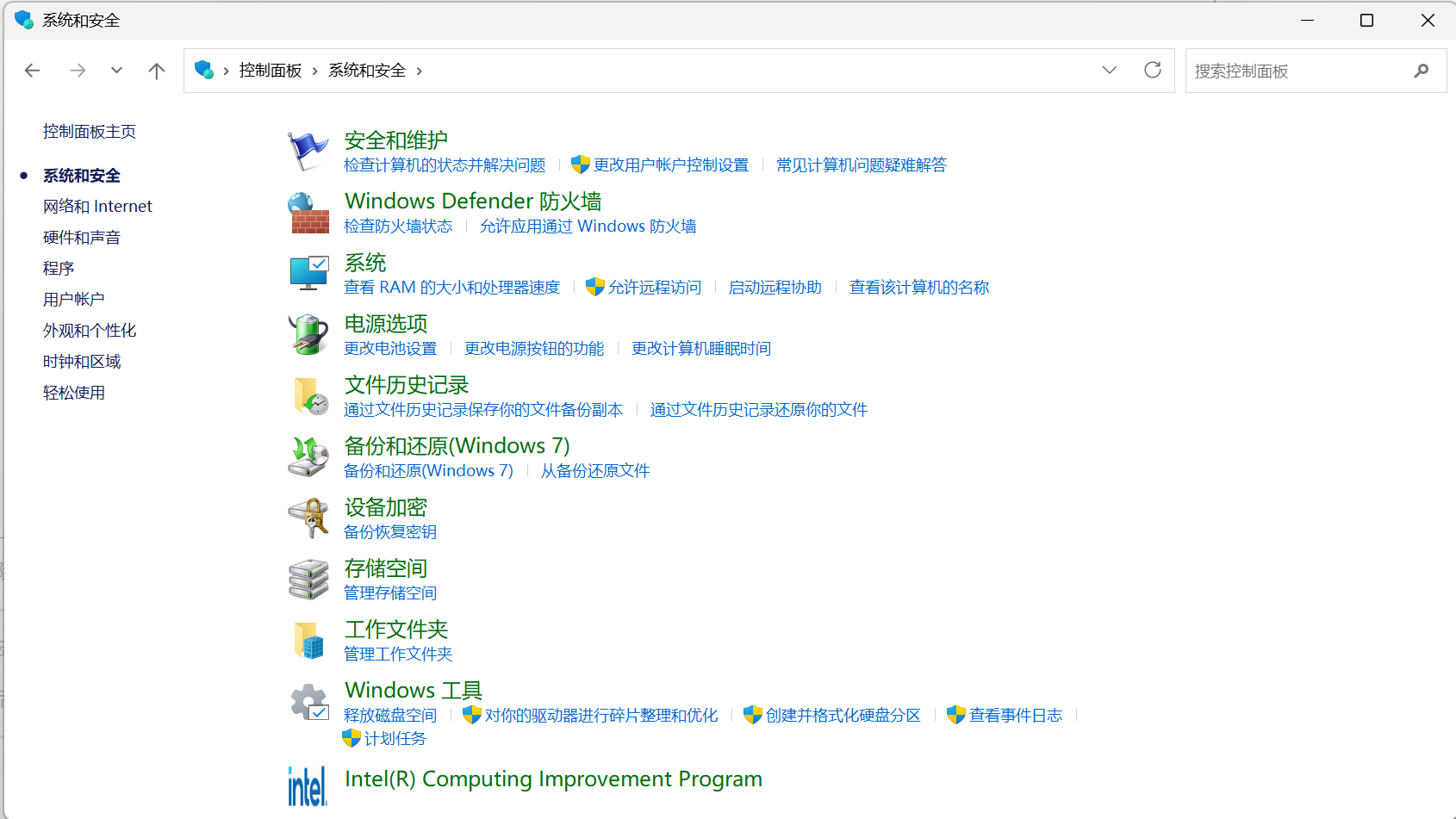Open 计划任务 link
The height and width of the screenshot is (819, 1456).
[395, 739]
